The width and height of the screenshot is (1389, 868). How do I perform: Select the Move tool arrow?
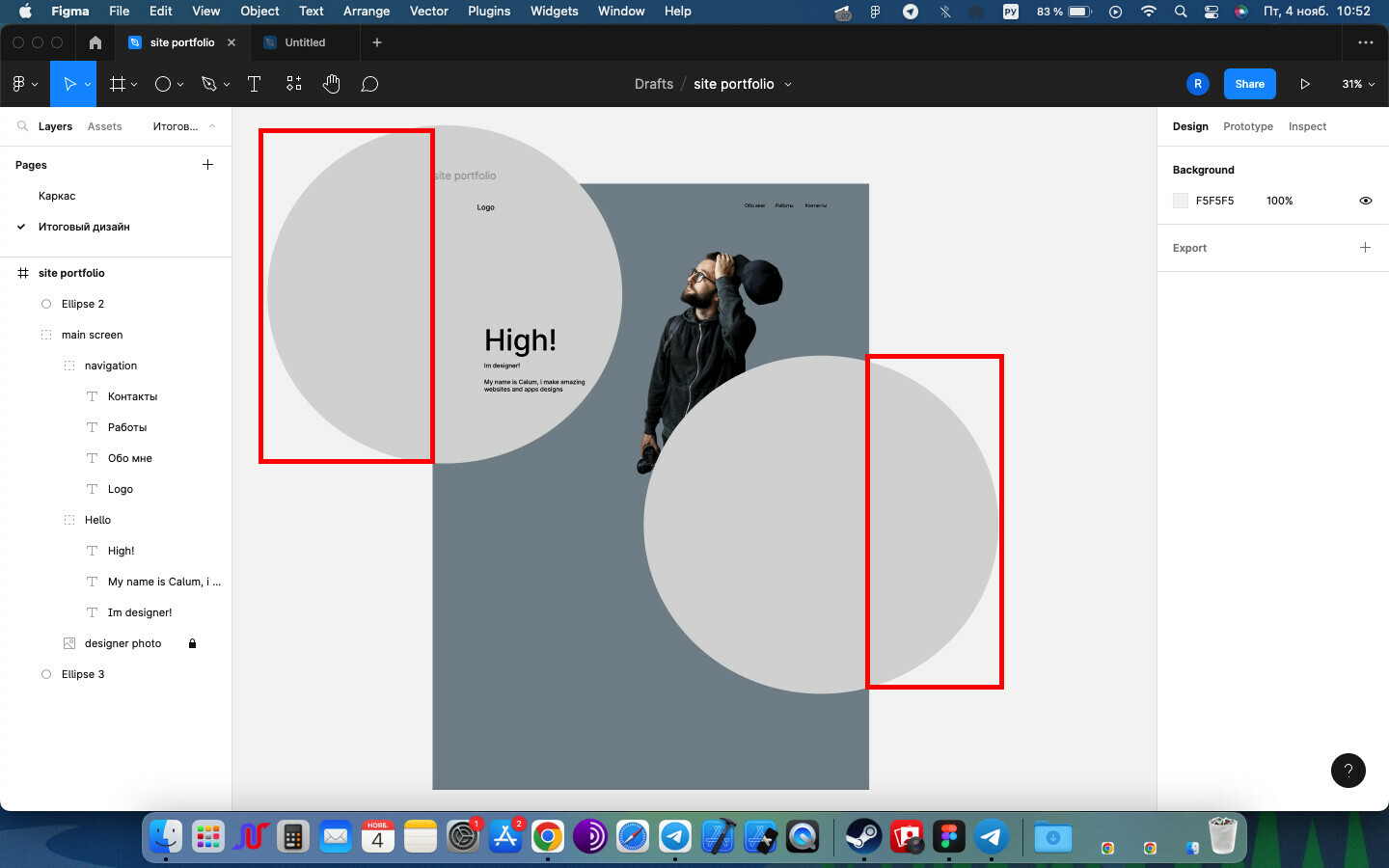tap(69, 84)
